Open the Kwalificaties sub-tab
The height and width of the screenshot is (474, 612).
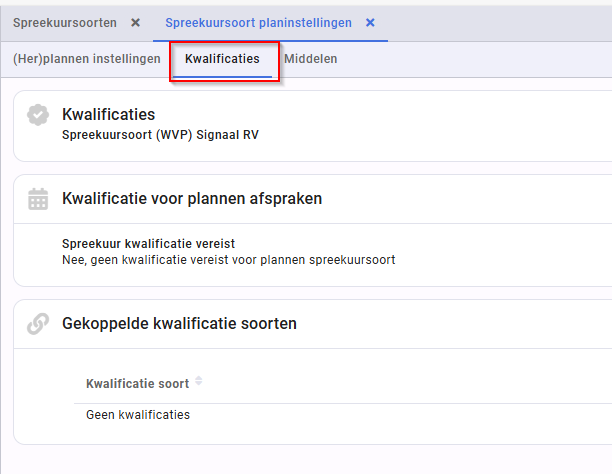click(x=222, y=59)
